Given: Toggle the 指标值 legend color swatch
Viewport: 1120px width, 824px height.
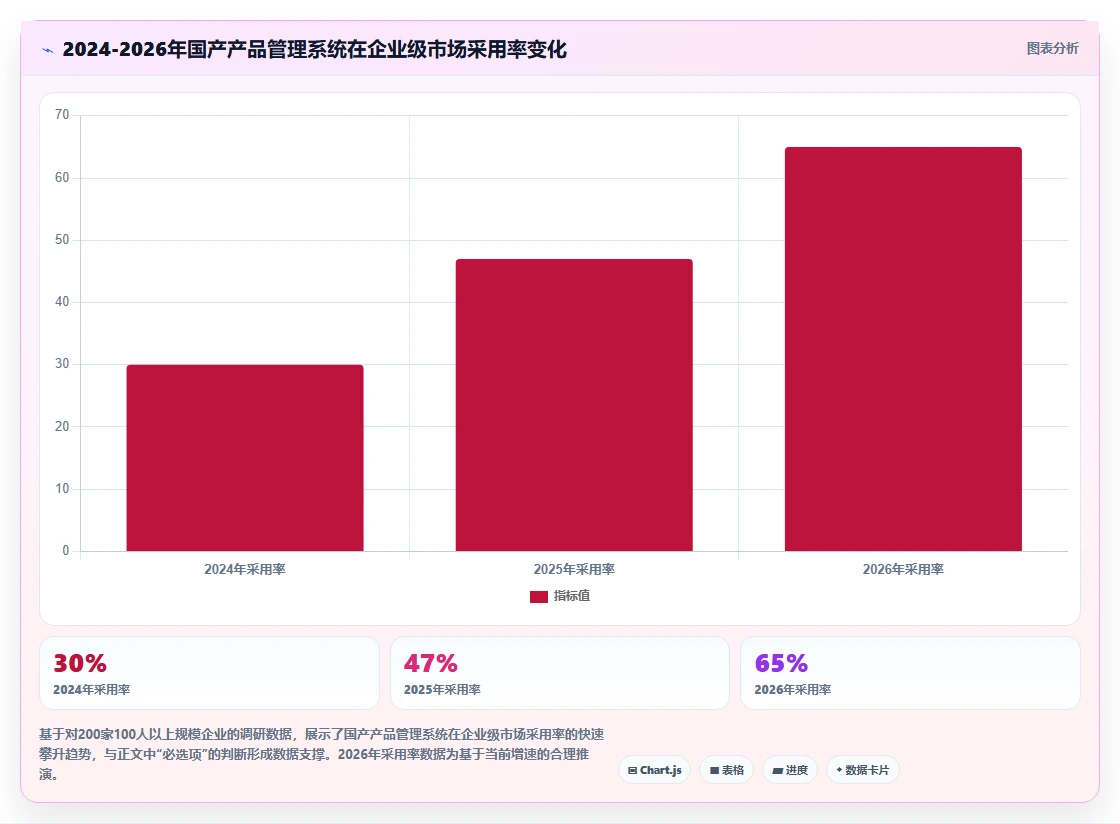Looking at the screenshot, I should 539,596.
